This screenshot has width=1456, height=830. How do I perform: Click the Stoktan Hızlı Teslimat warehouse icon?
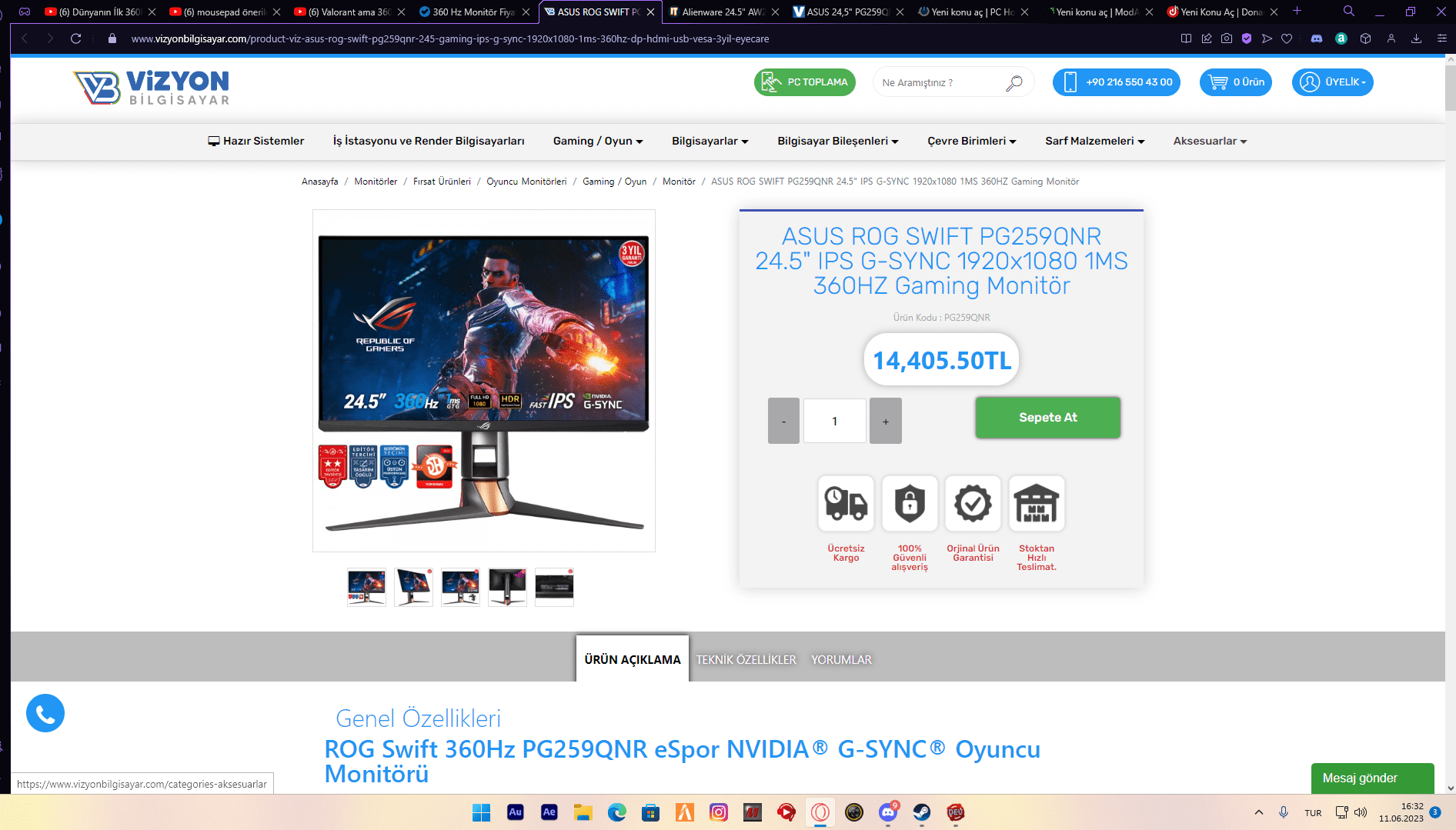(1037, 504)
